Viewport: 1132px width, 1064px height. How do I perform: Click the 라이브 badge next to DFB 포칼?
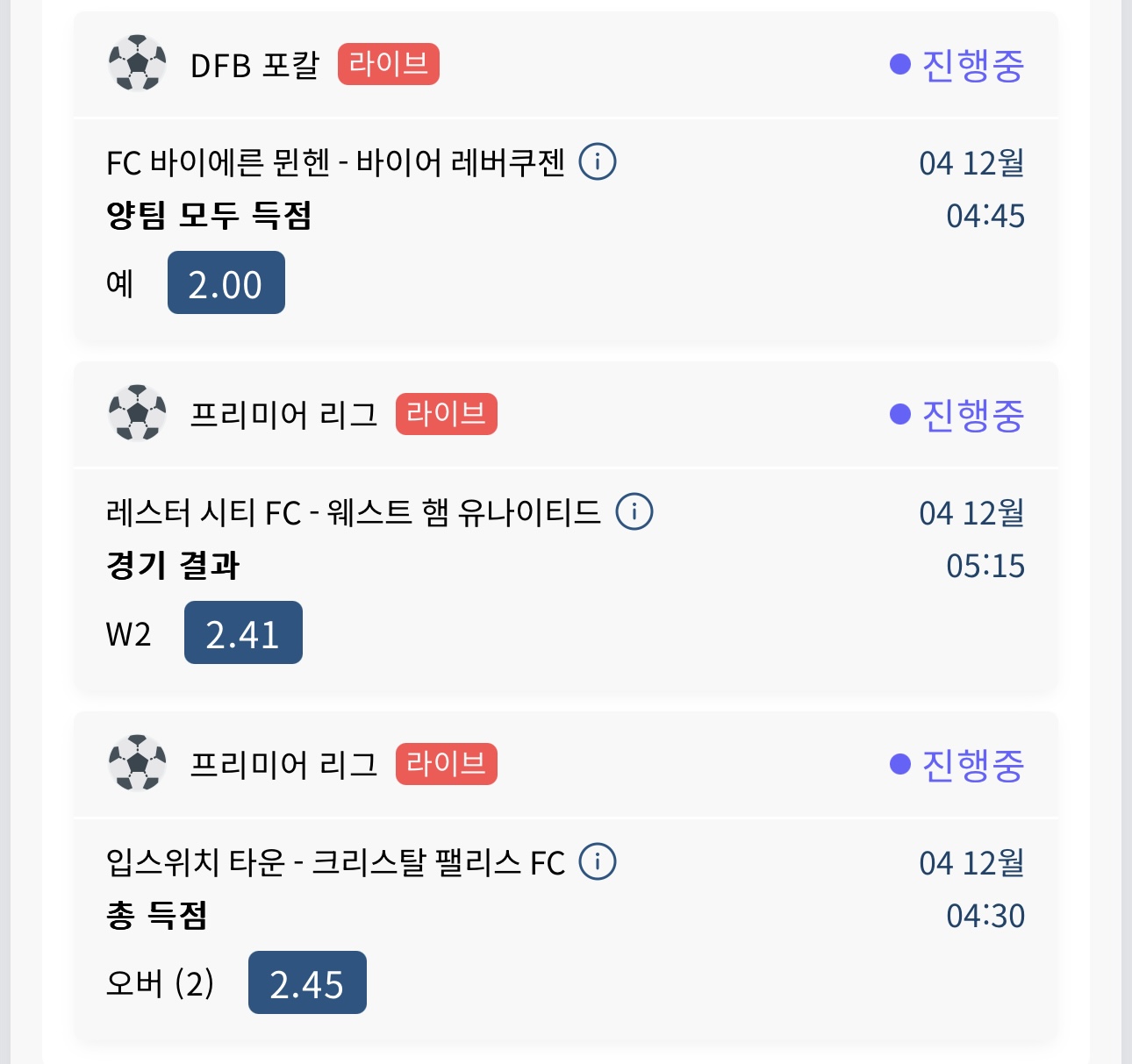pos(388,64)
